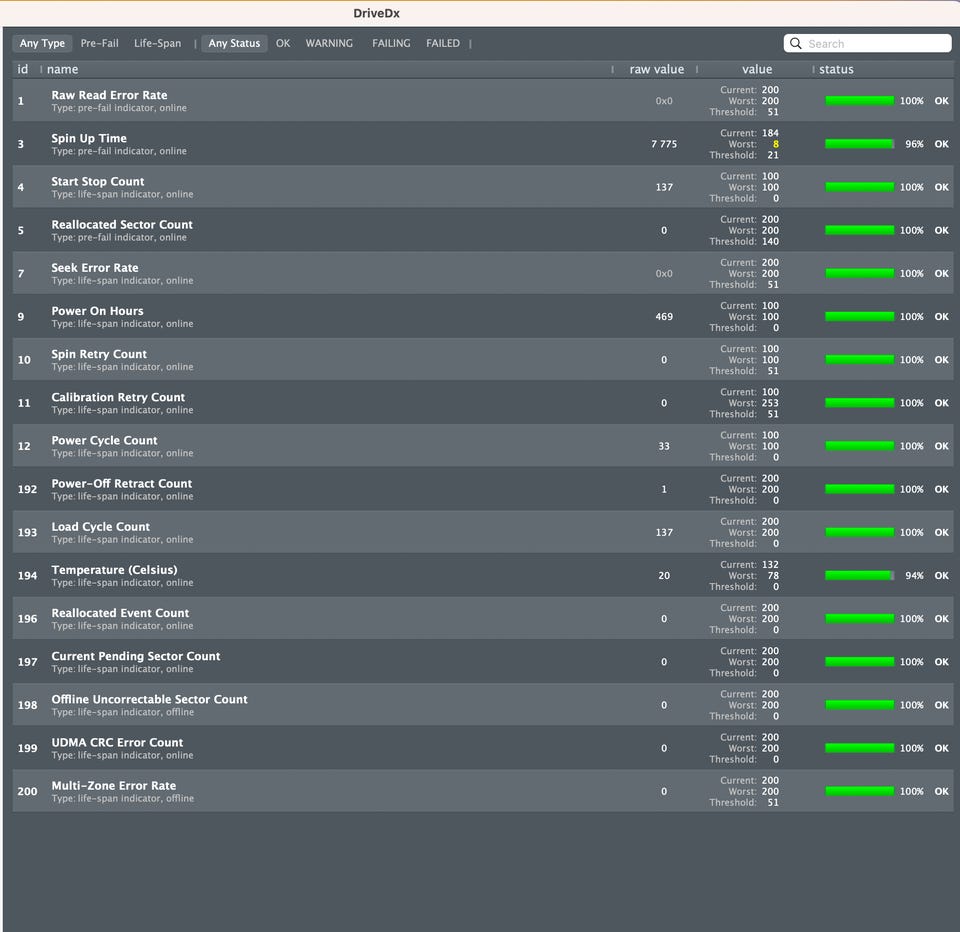Filter by Life-Span indicator type
This screenshot has height=932, width=960.
pos(157,43)
